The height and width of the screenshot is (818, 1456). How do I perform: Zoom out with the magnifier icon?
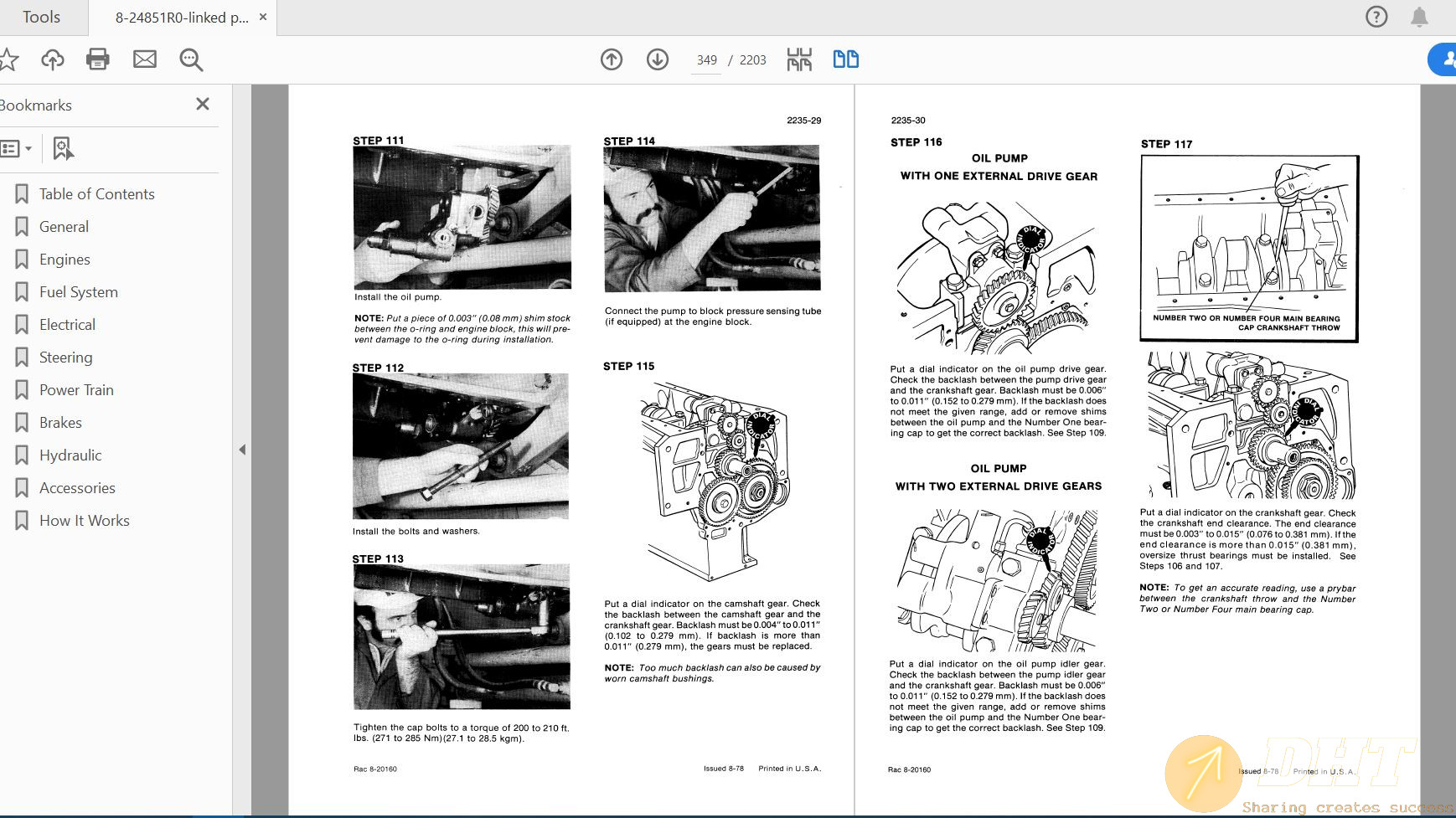pyautogui.click(x=191, y=59)
